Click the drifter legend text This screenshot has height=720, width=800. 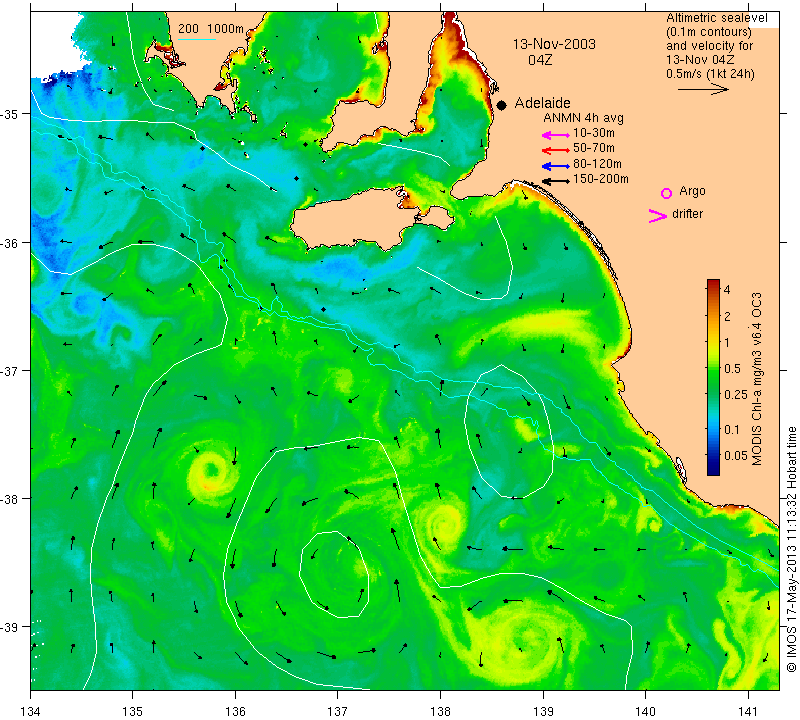click(x=687, y=214)
